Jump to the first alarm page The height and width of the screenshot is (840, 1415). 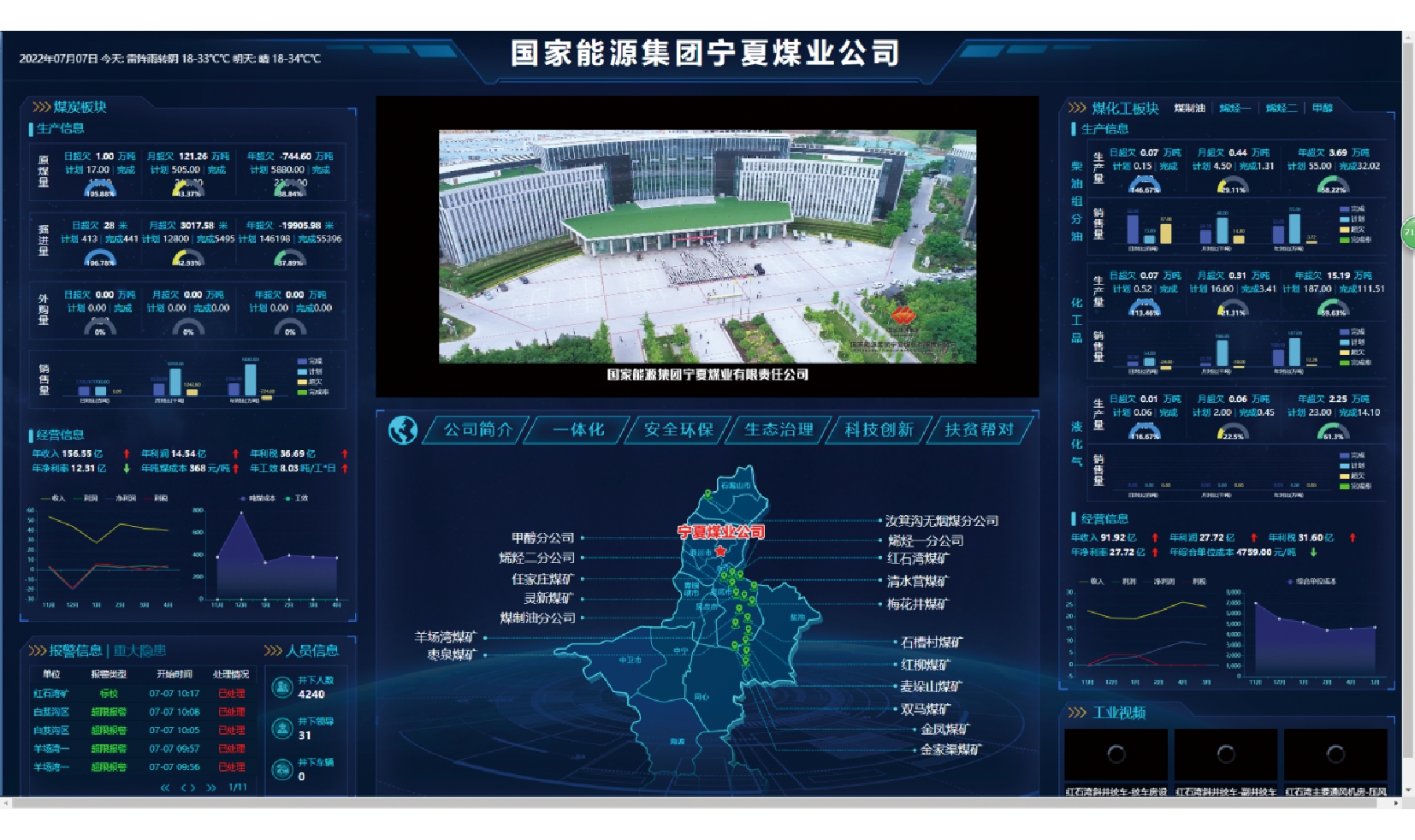pyautogui.click(x=165, y=787)
